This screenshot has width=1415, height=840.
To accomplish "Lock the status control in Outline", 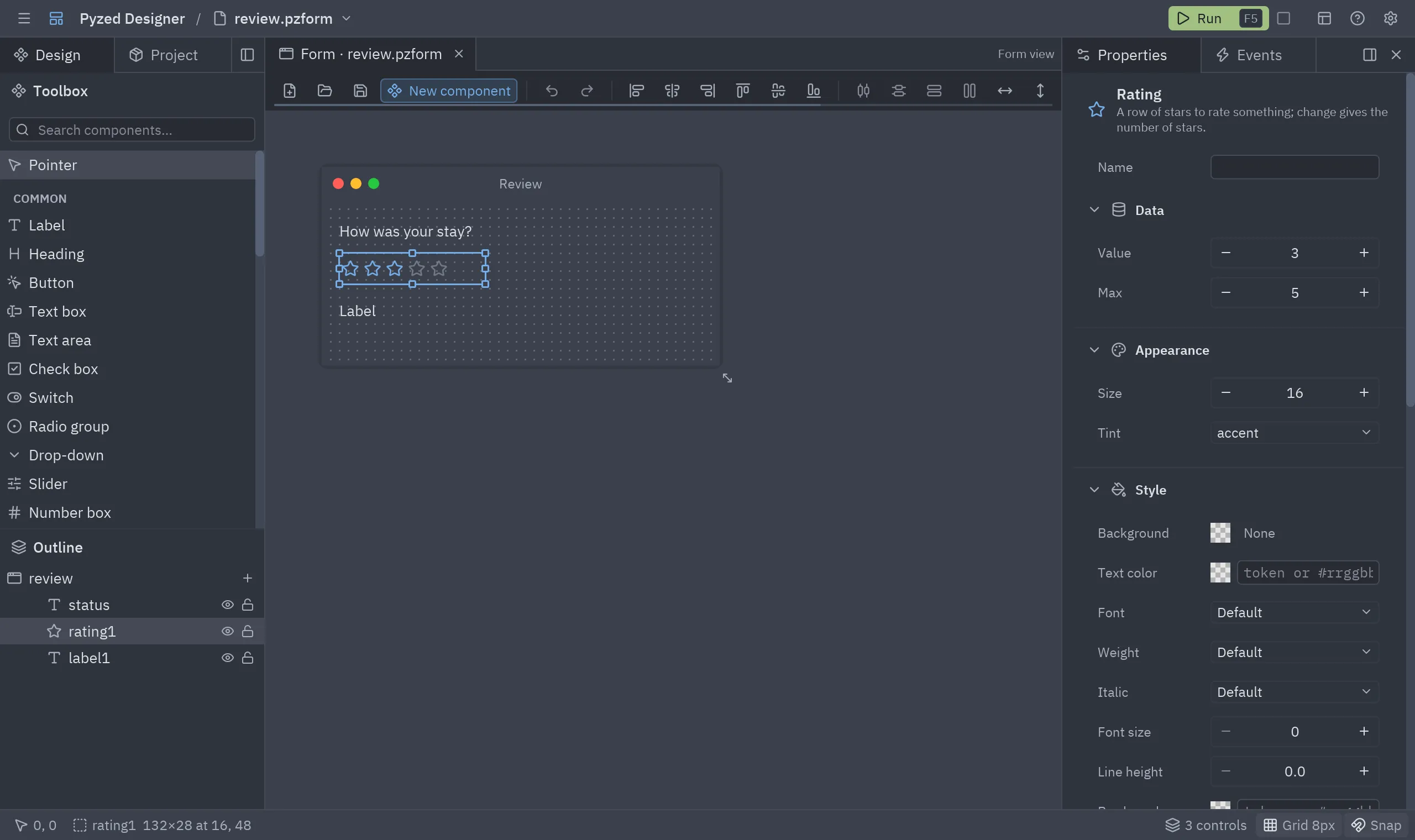I will 247,605.
